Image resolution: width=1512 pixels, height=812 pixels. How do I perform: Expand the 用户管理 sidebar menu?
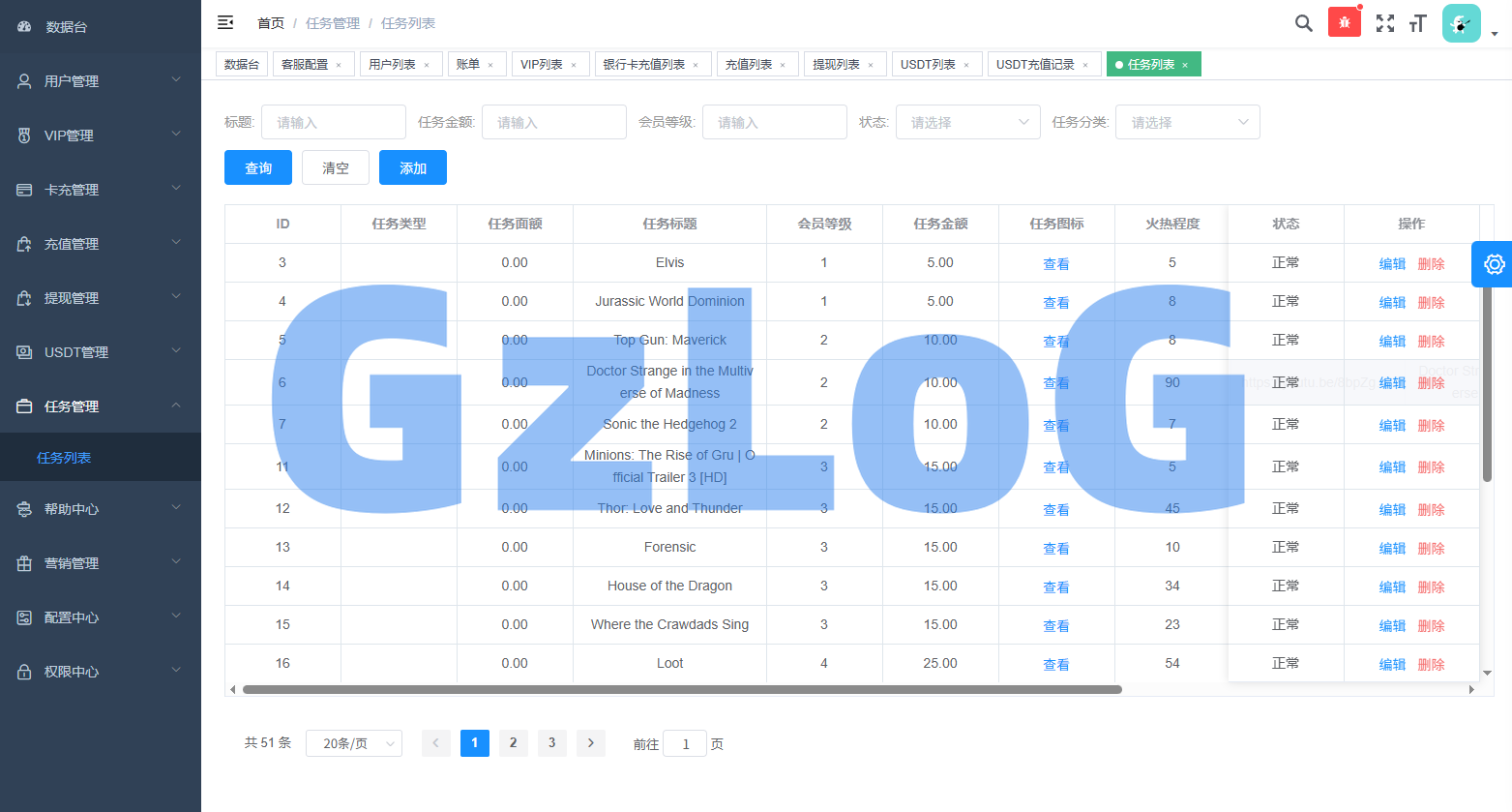coord(101,81)
